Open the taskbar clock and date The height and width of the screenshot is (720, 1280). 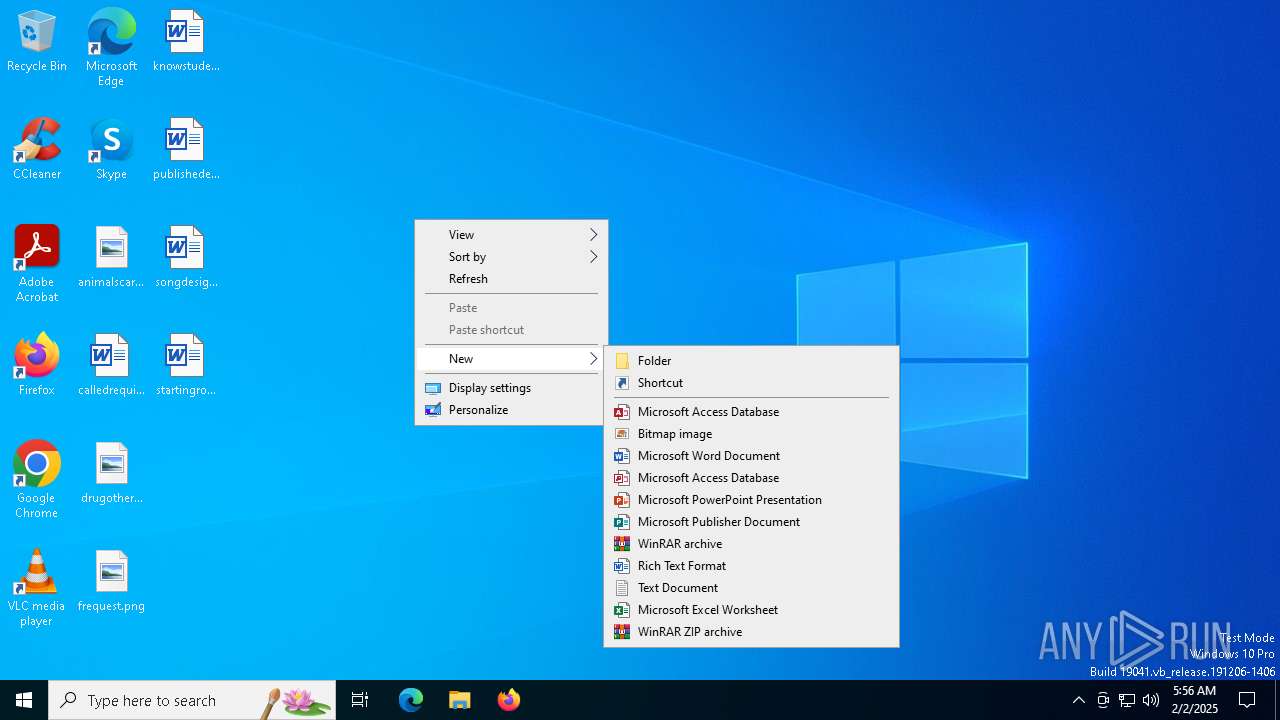click(x=1194, y=700)
